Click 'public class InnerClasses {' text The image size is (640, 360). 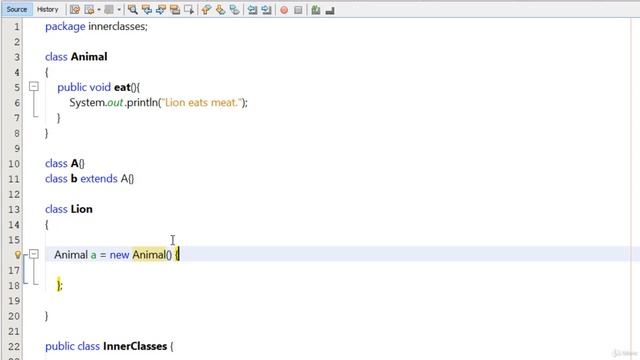tap(109, 347)
